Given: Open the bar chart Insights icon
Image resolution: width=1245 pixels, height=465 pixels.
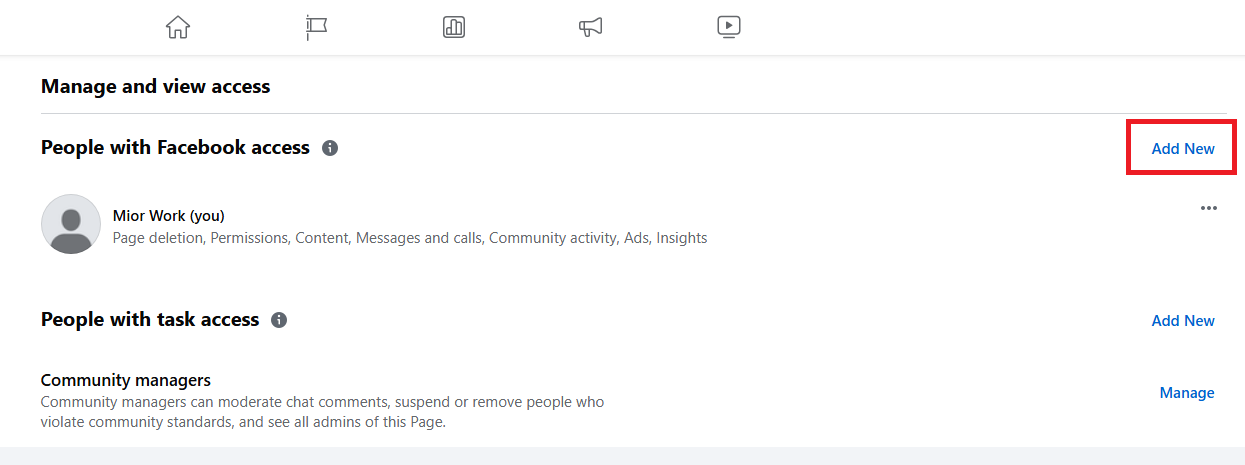Looking at the screenshot, I should click(x=454, y=27).
